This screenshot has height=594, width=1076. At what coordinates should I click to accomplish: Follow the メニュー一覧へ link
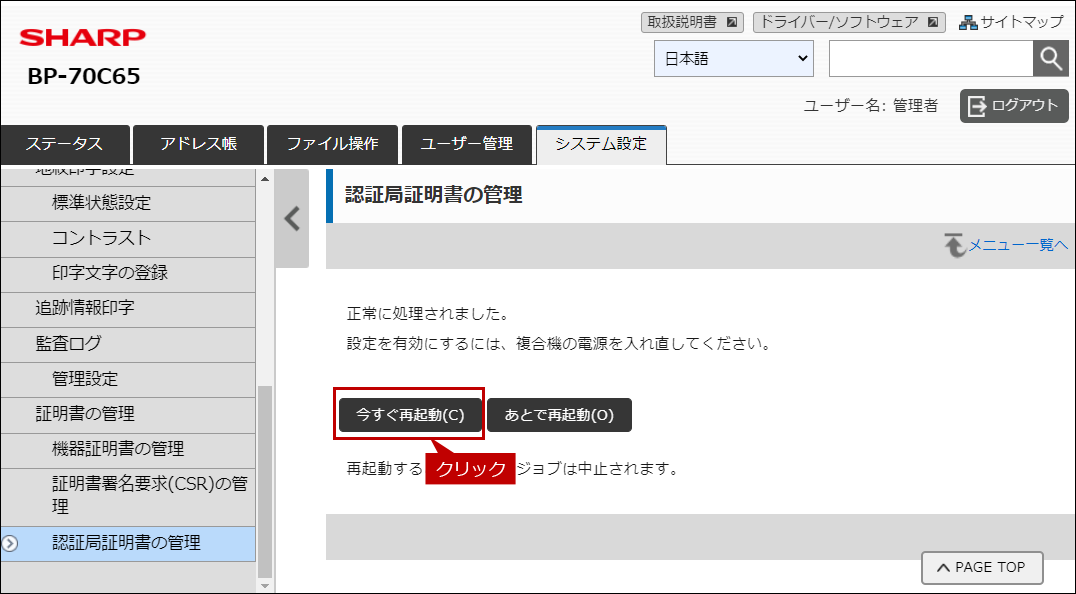(1018, 245)
